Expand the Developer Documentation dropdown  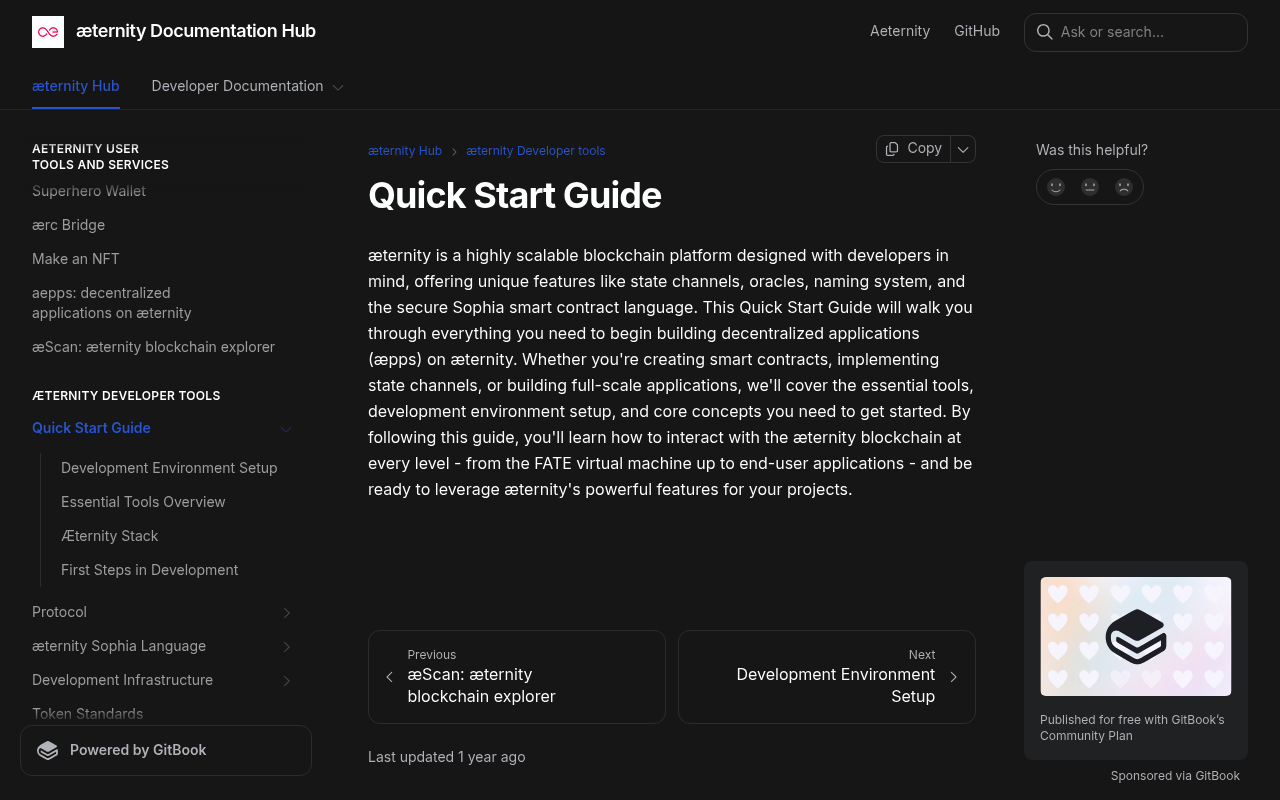[338, 87]
